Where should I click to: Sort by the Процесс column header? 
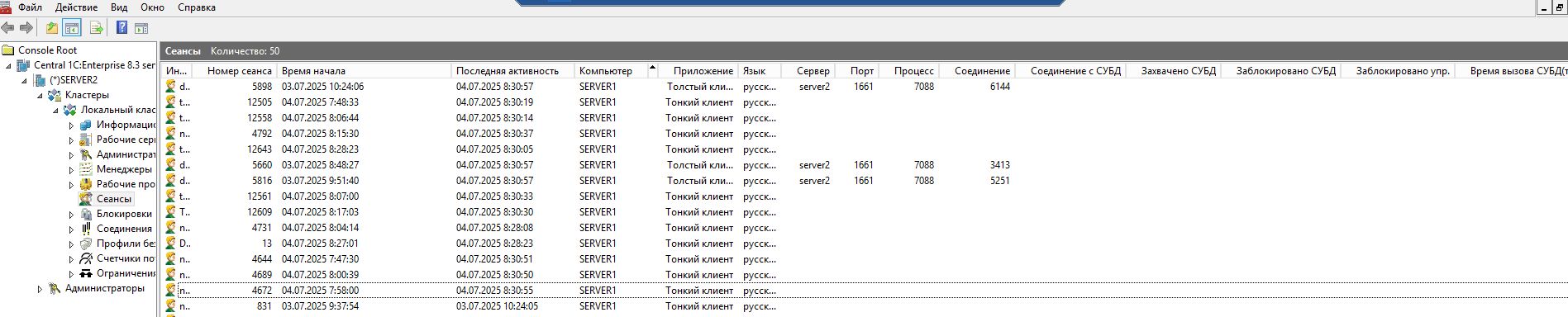pos(910,71)
